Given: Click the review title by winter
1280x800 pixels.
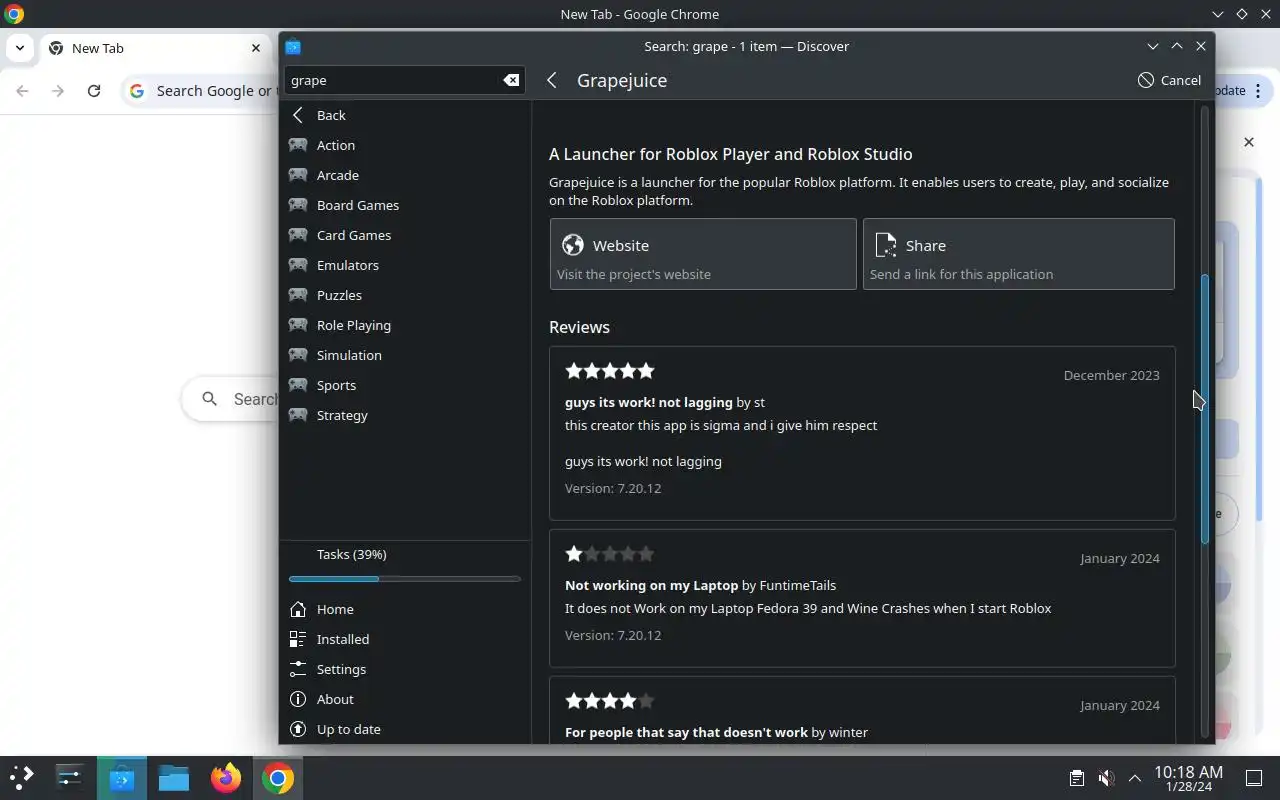Looking at the screenshot, I should [x=686, y=732].
